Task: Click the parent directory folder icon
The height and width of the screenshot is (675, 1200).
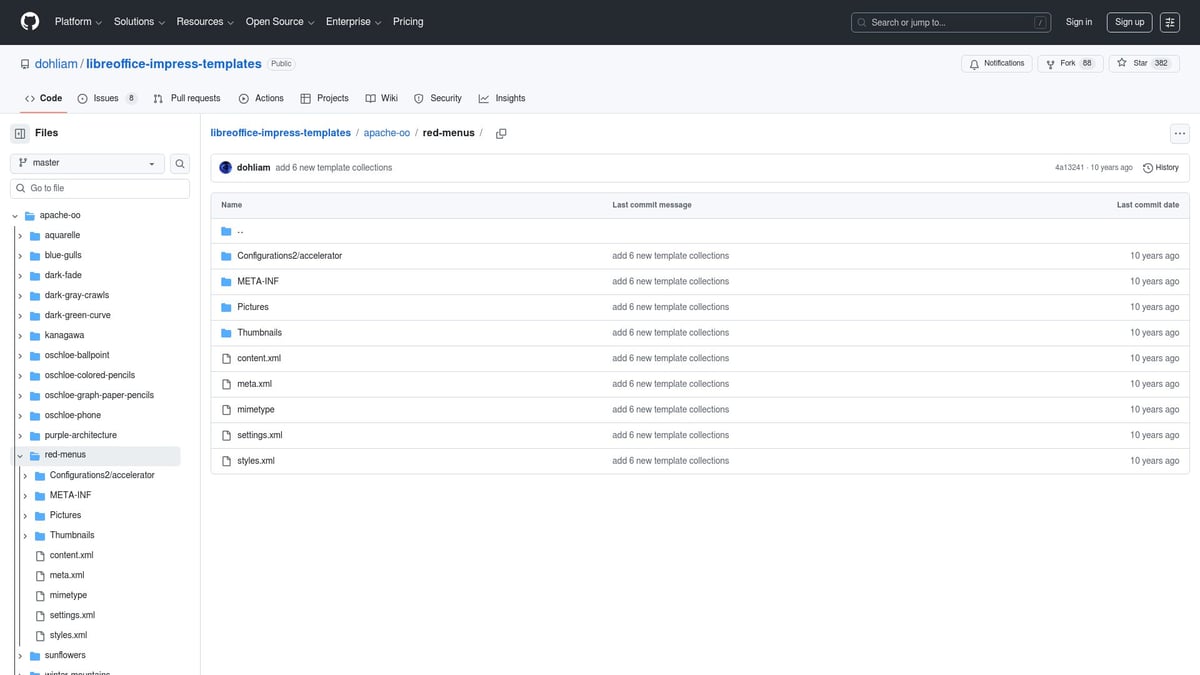Action: click(226, 230)
